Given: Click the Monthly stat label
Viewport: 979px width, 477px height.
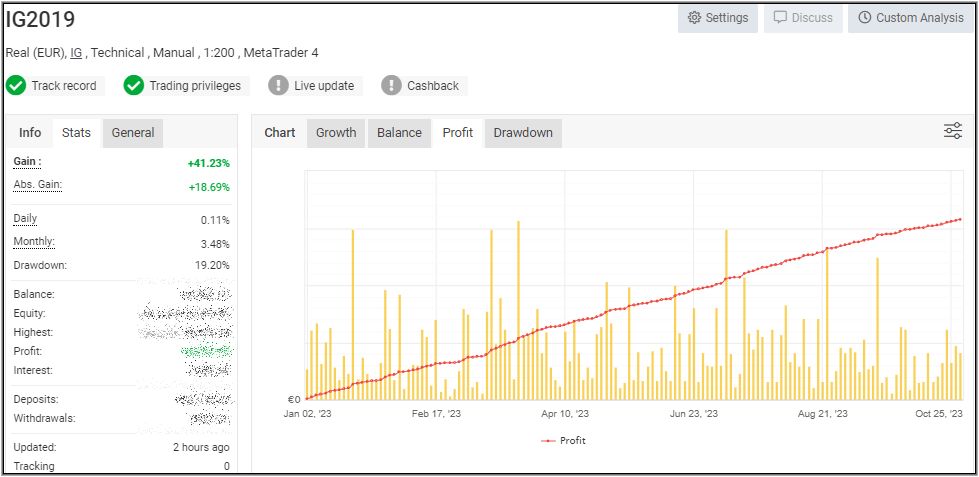Looking at the screenshot, I should (33, 242).
